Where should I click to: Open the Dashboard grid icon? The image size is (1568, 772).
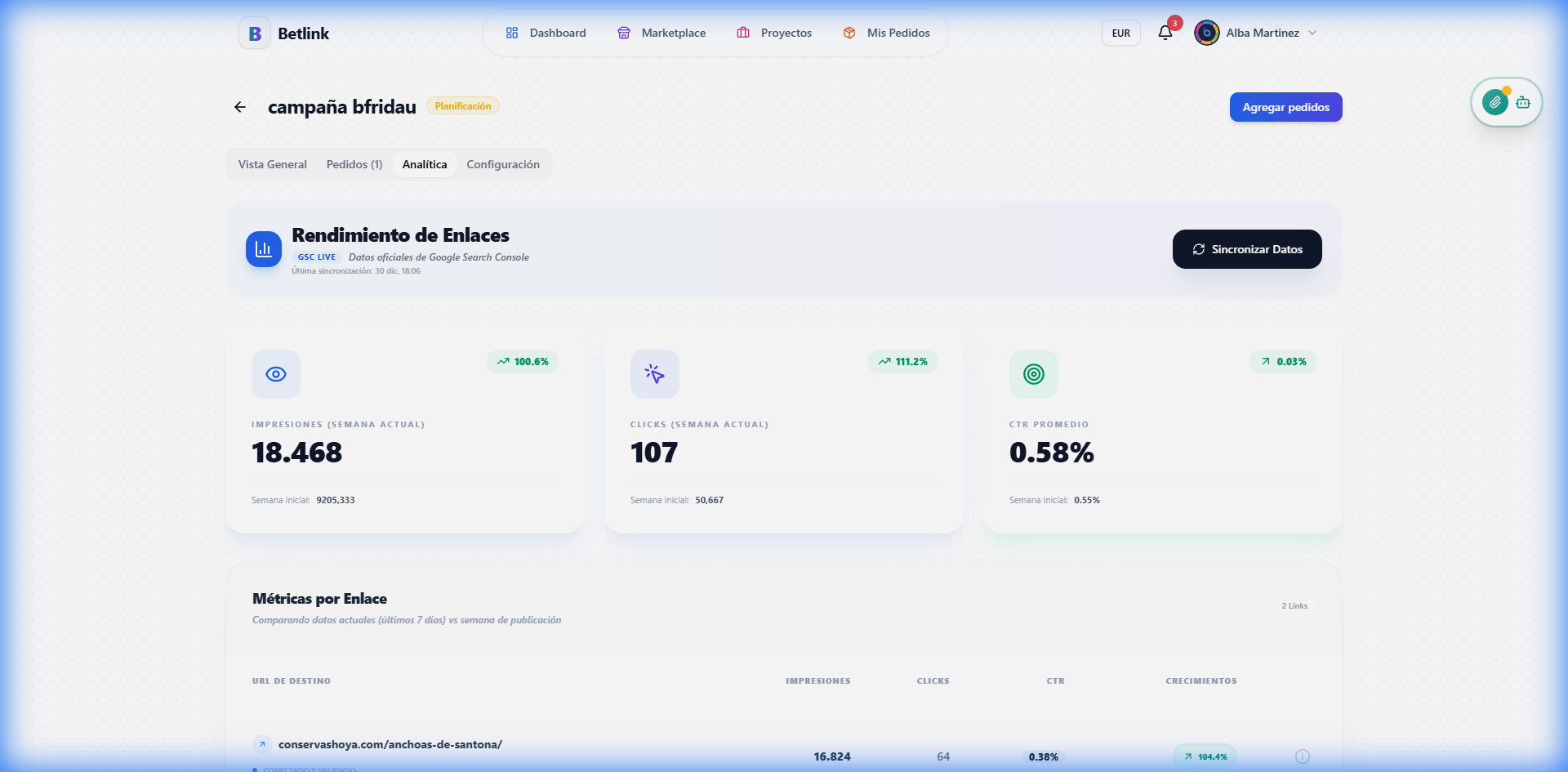512,33
